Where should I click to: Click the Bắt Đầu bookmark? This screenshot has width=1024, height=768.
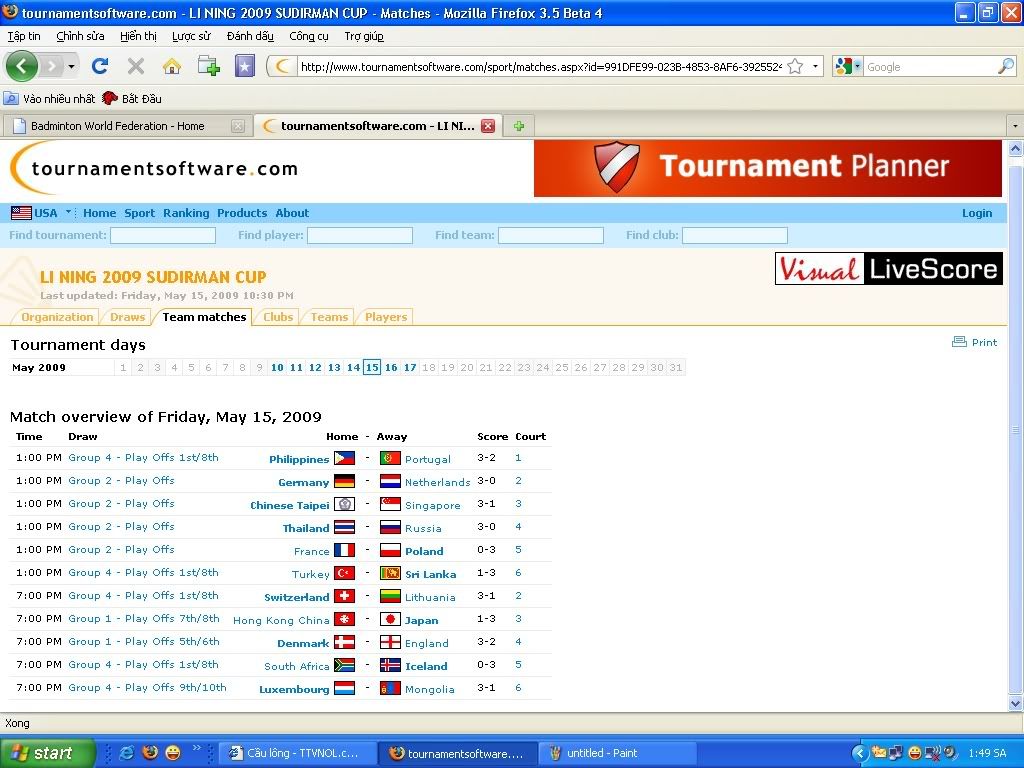click(x=132, y=99)
